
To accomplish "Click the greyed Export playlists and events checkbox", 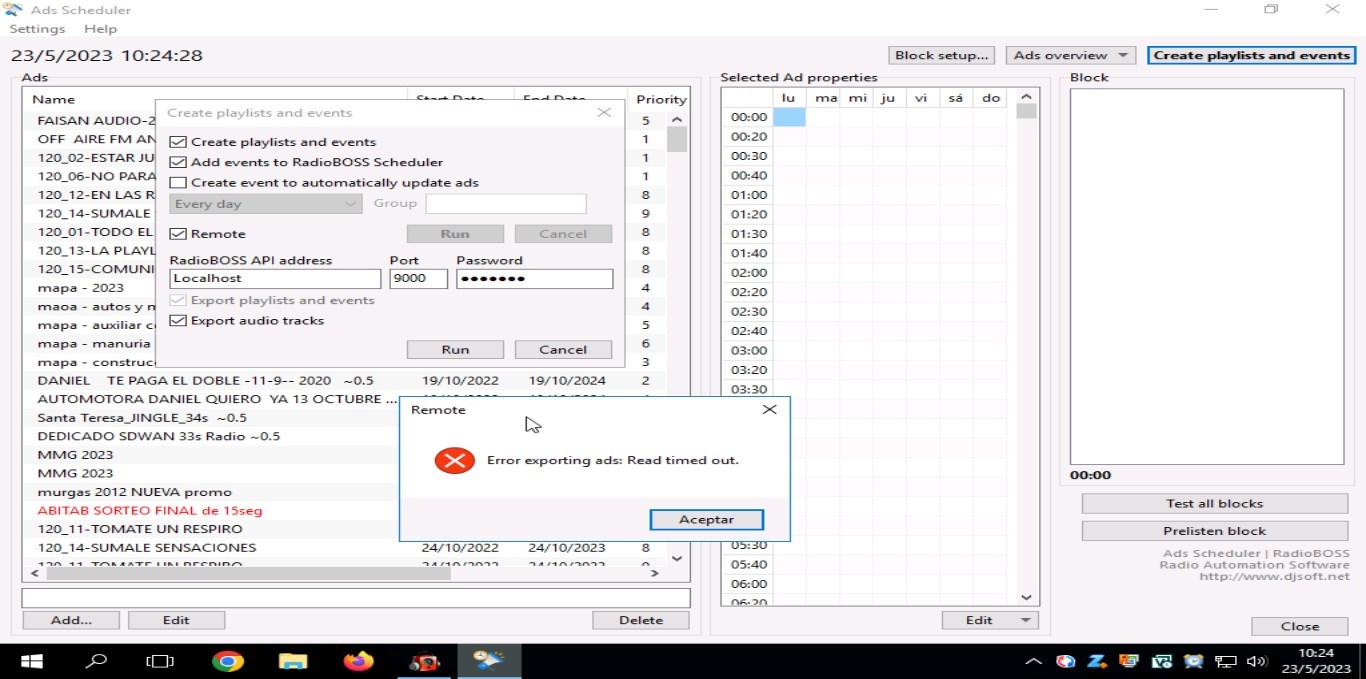I will click(178, 300).
